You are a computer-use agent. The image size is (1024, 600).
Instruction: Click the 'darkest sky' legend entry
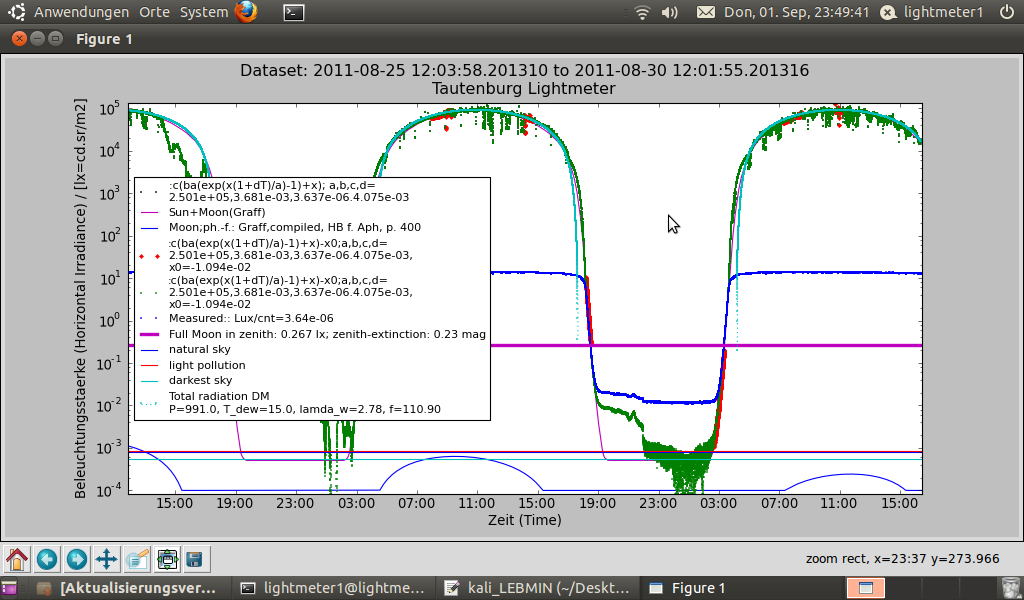pyautogui.click(x=200, y=380)
